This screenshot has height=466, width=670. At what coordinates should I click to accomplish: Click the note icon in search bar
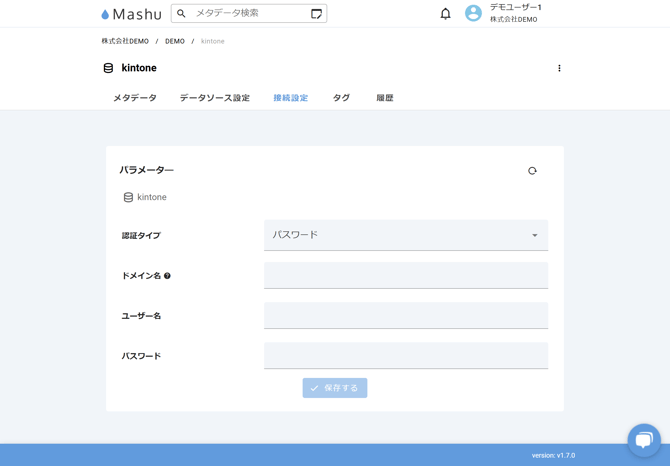[316, 14]
